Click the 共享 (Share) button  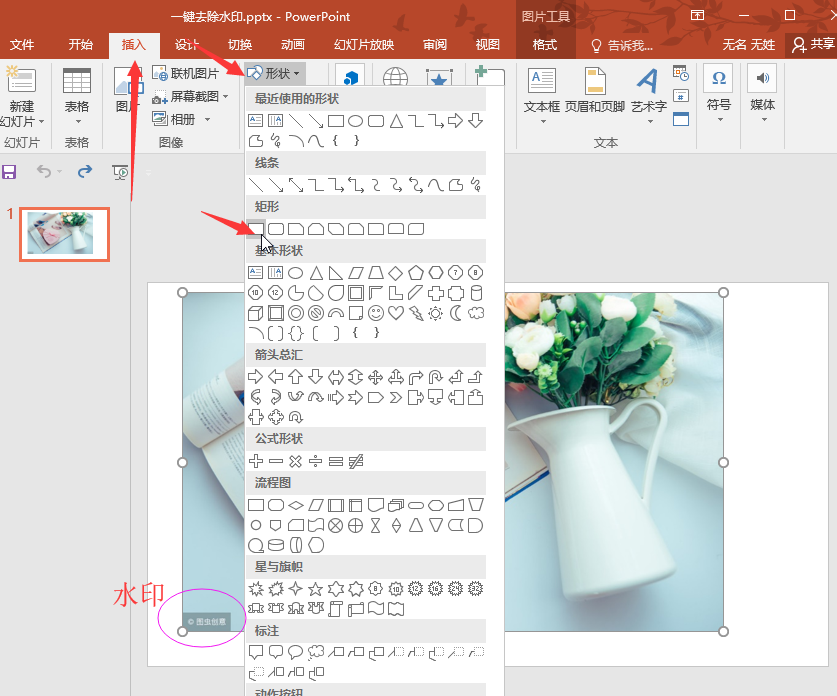(814, 44)
